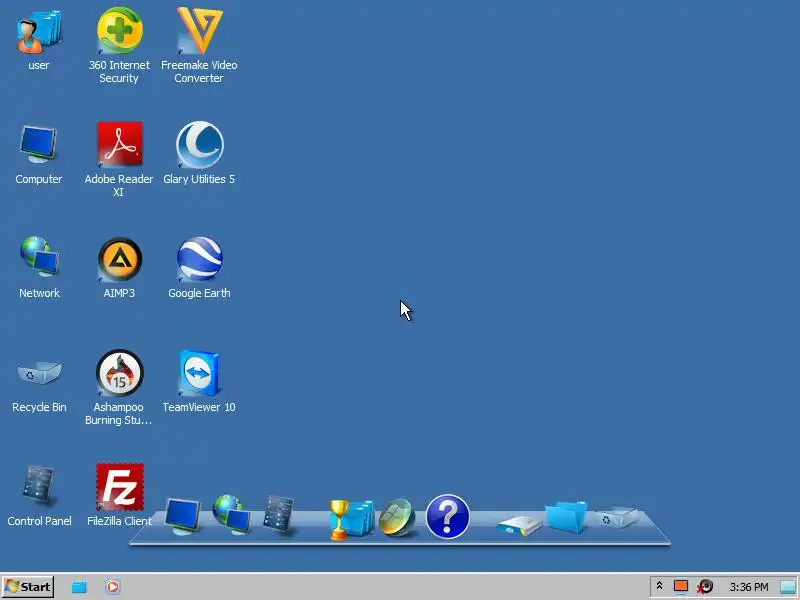
Task: Show hidden tray icons arrow
Action: [x=659, y=586]
